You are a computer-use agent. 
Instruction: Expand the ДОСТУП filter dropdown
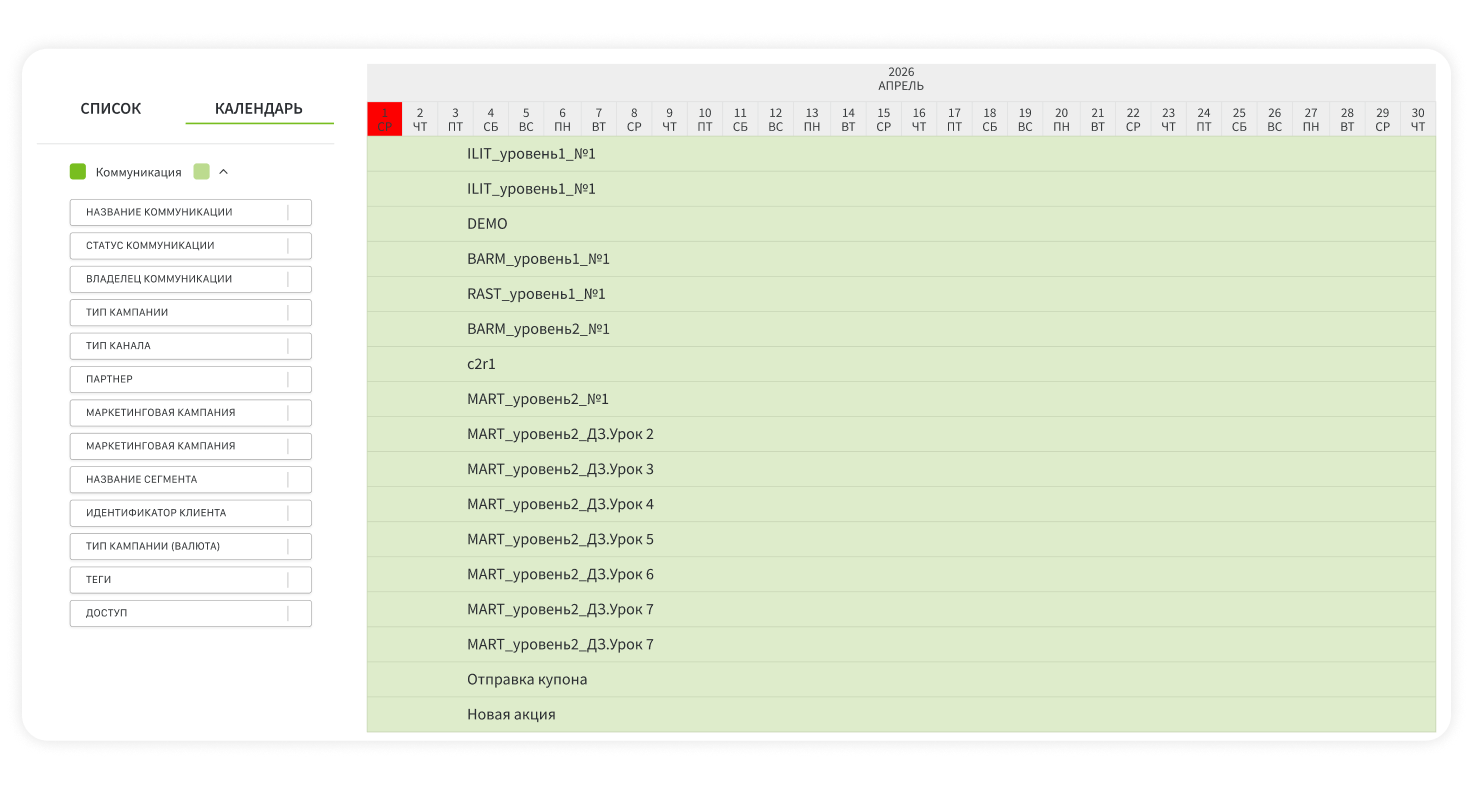pos(190,613)
